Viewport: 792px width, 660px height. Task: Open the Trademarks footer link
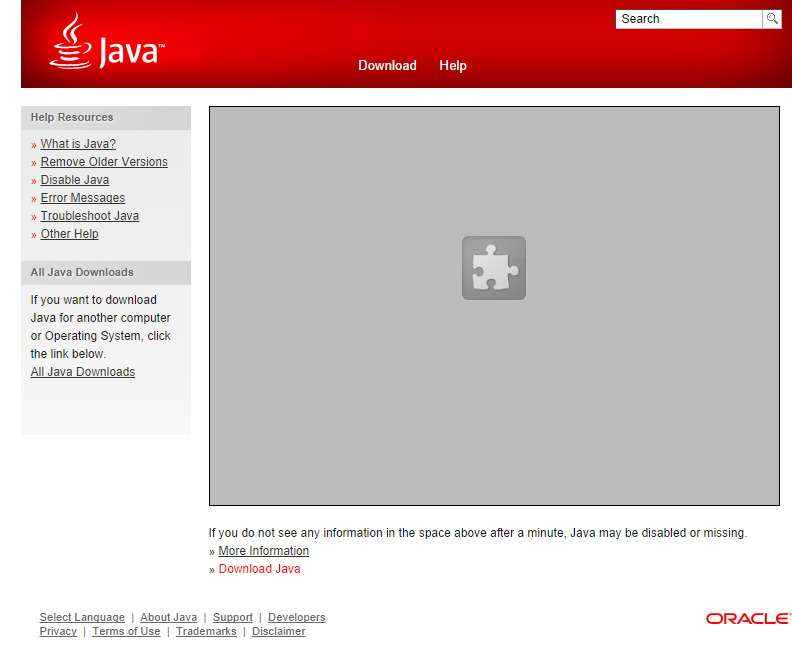[206, 631]
